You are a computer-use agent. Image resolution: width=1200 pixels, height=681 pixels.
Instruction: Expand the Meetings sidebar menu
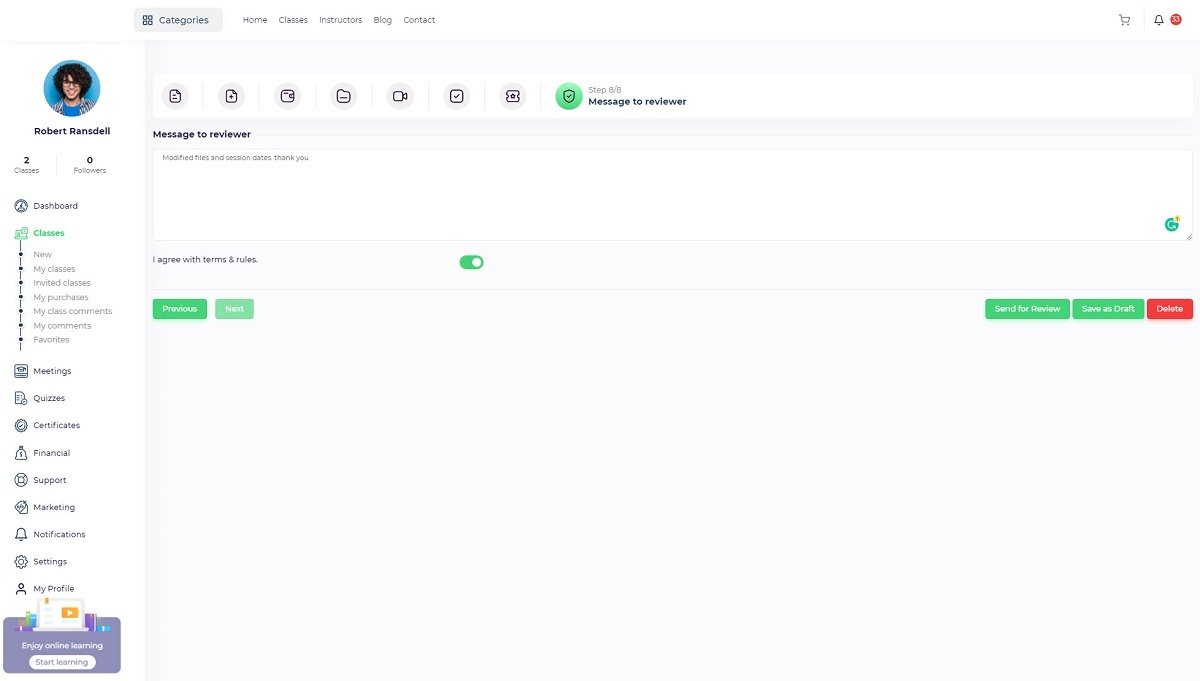coord(52,371)
